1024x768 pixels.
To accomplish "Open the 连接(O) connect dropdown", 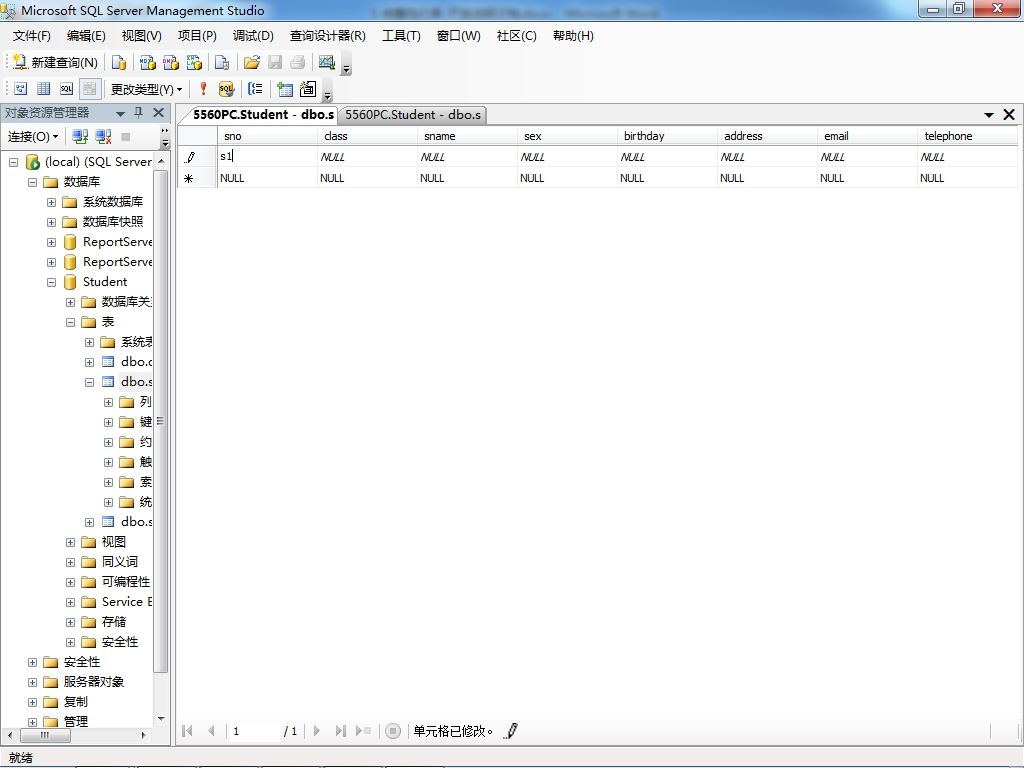I will coord(33,136).
